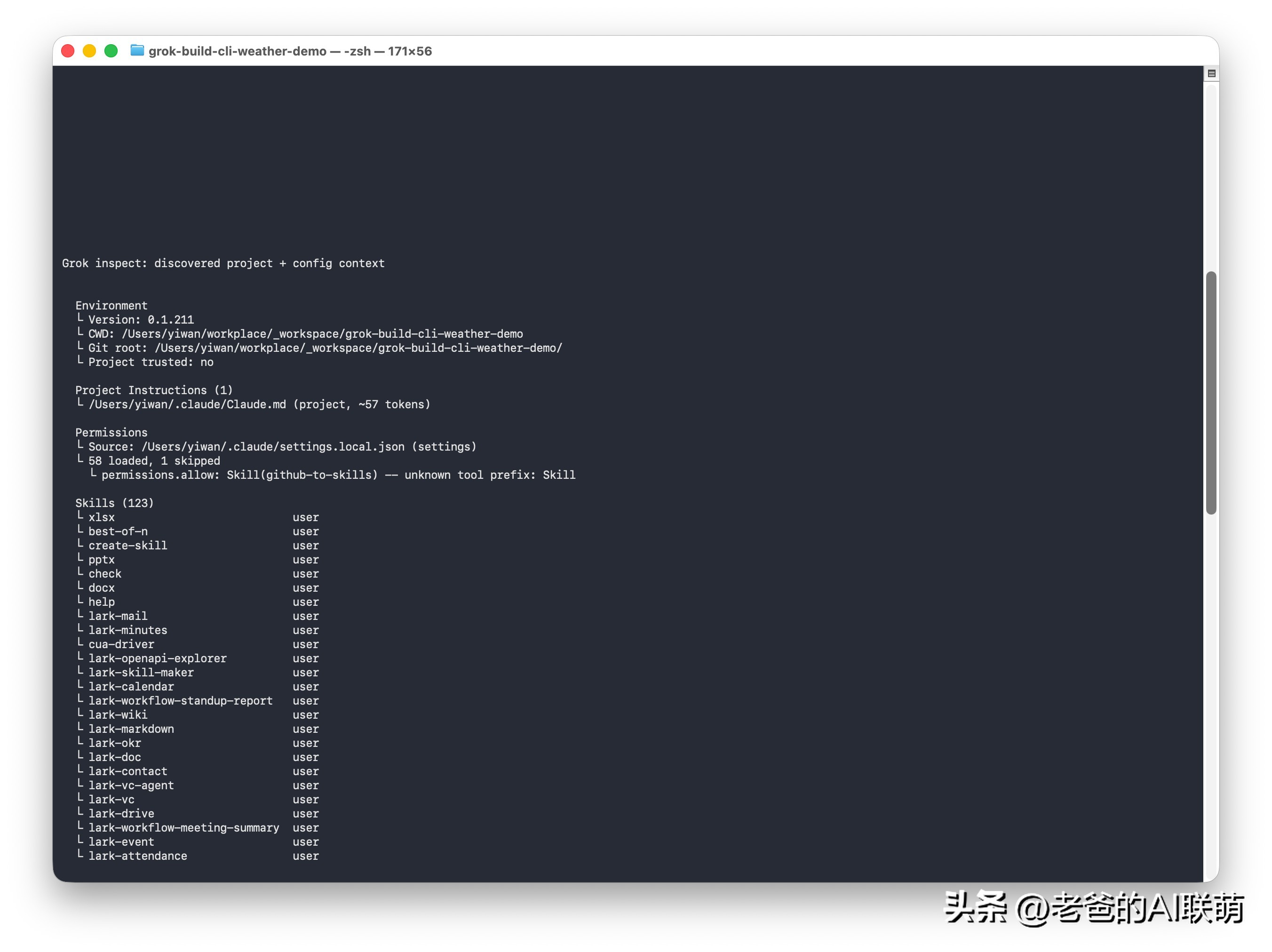Click the pptx skill row

click(198, 559)
